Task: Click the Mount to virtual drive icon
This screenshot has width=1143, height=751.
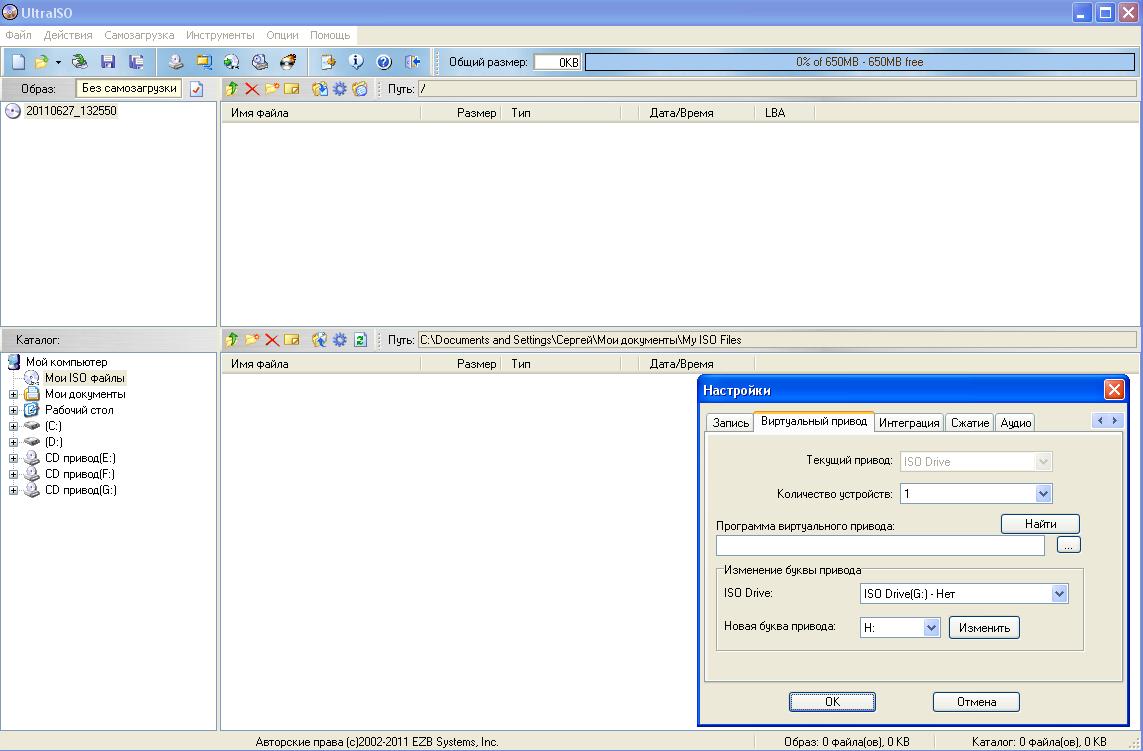Action: pyautogui.click(x=260, y=62)
